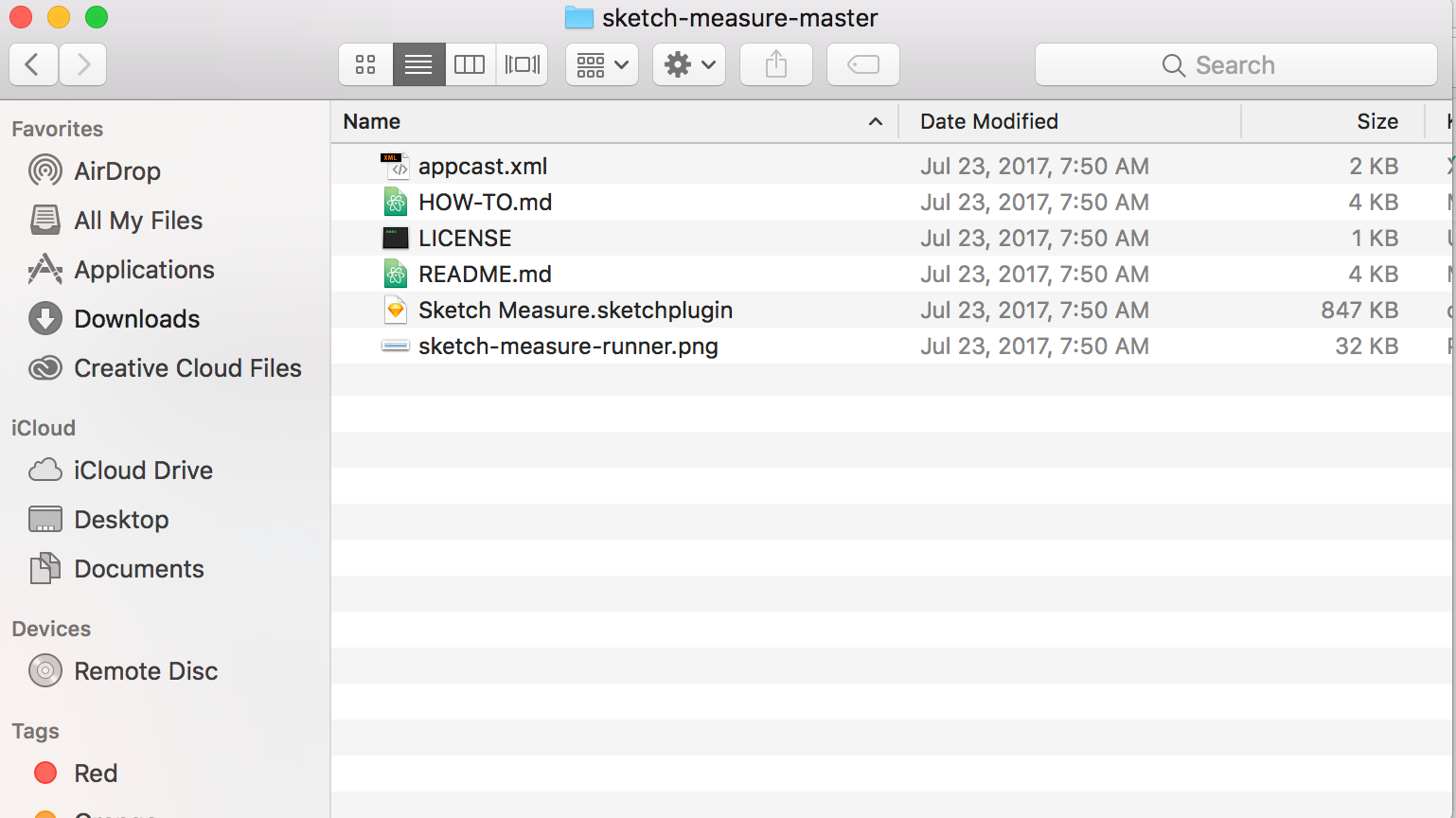
Task: Open the item arrangement dropdown
Action: point(602,64)
